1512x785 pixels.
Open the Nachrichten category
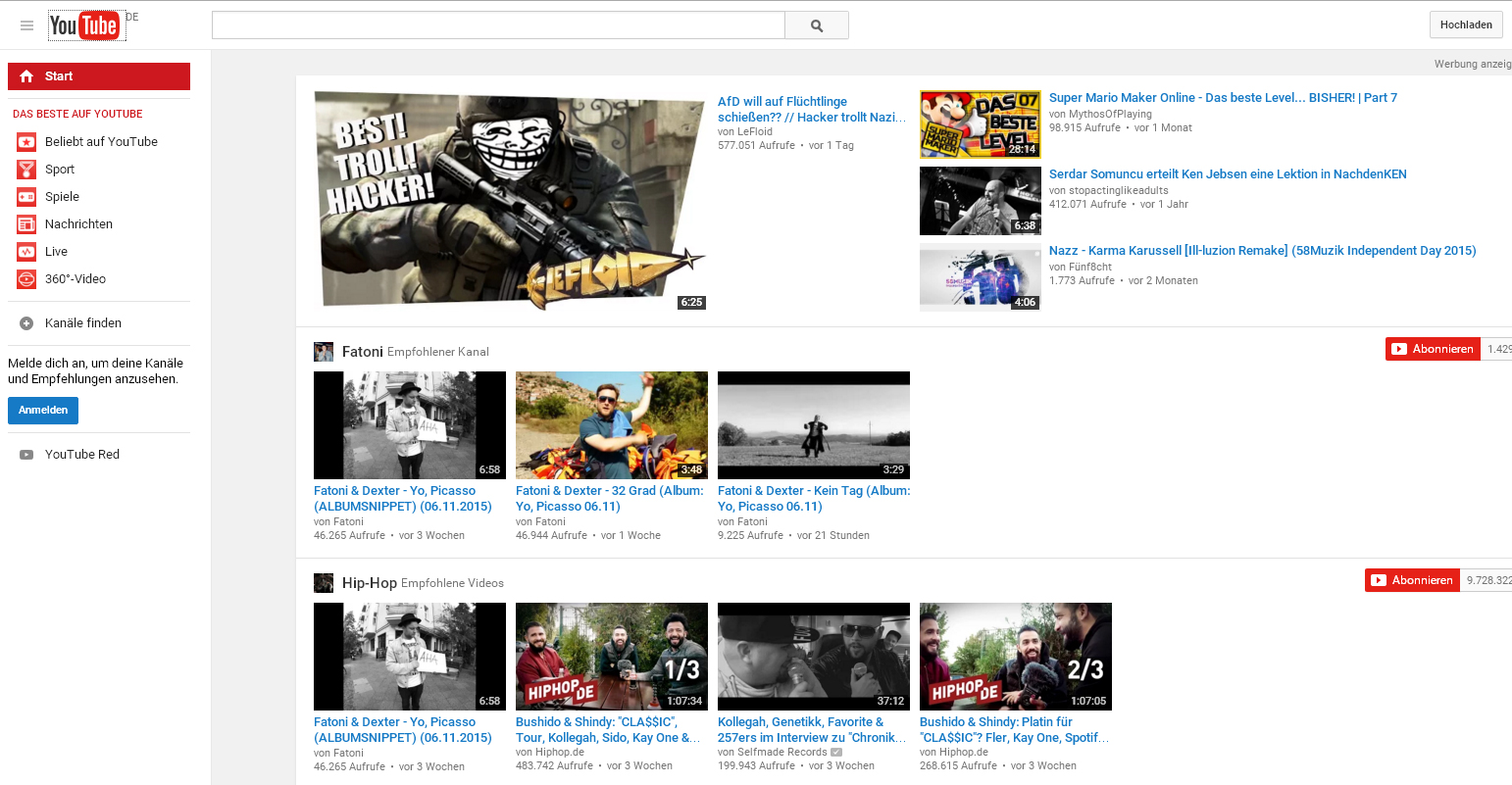[x=78, y=224]
